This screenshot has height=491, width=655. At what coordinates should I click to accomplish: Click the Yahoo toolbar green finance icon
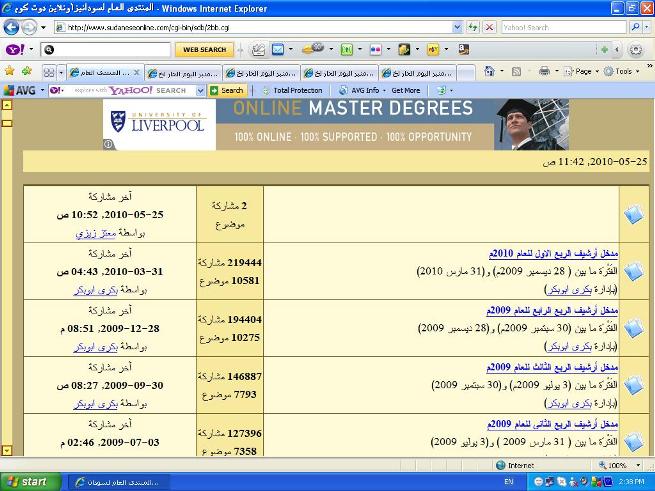pyautogui.click(x=347, y=50)
